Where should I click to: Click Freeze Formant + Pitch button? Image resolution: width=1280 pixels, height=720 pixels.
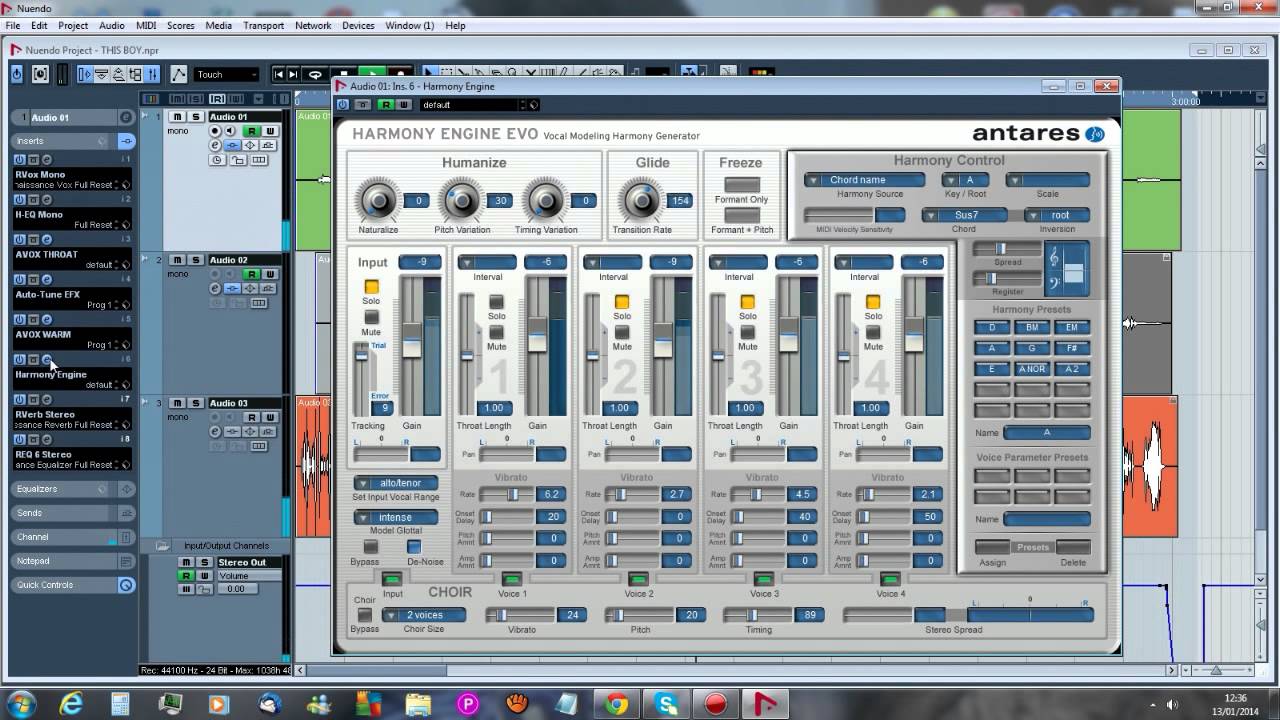tap(741, 215)
